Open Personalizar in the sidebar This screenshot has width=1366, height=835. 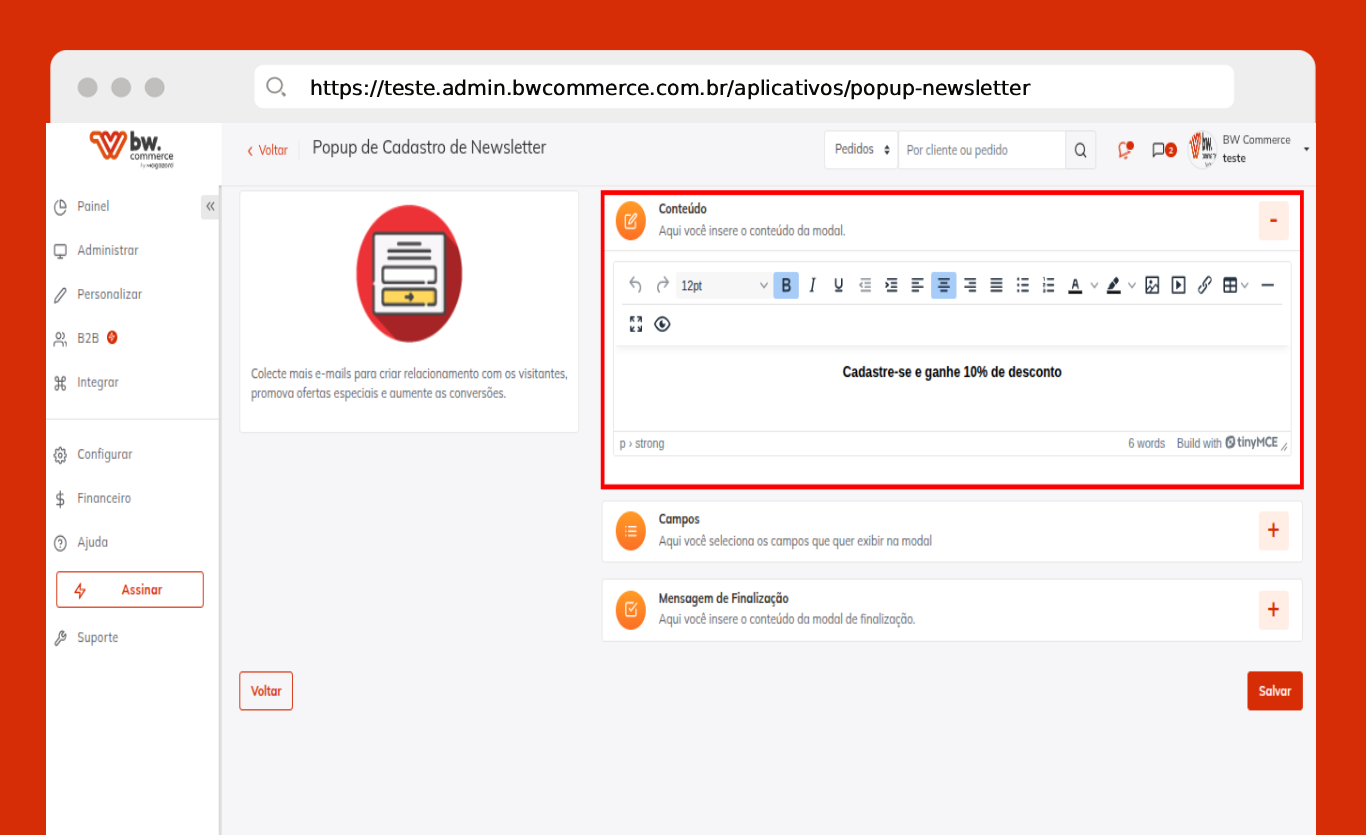coord(109,295)
